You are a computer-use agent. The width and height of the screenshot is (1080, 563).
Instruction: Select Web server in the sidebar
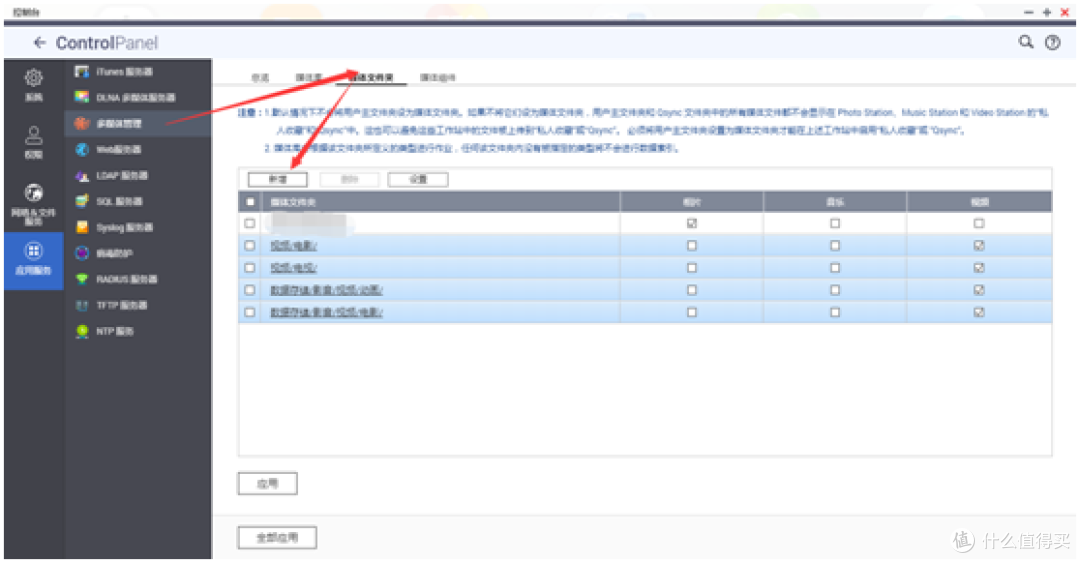pyautogui.click(x=110, y=150)
